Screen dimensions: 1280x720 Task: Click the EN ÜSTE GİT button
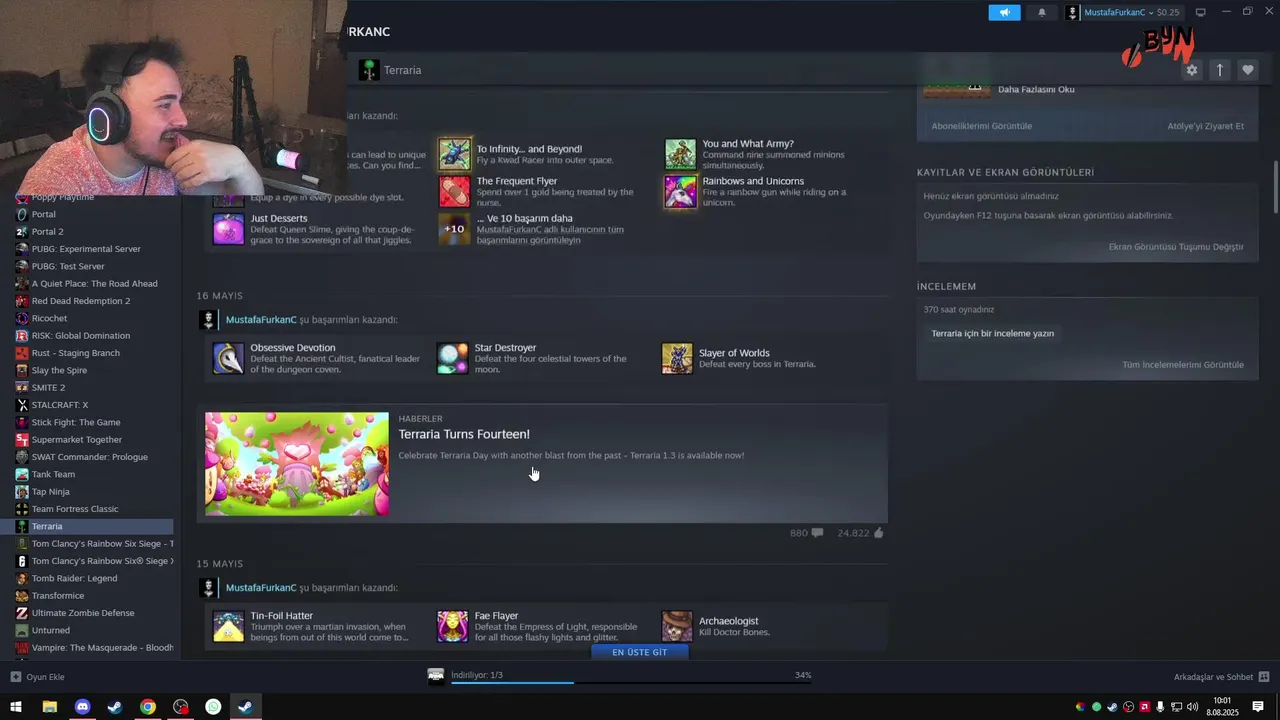639,652
